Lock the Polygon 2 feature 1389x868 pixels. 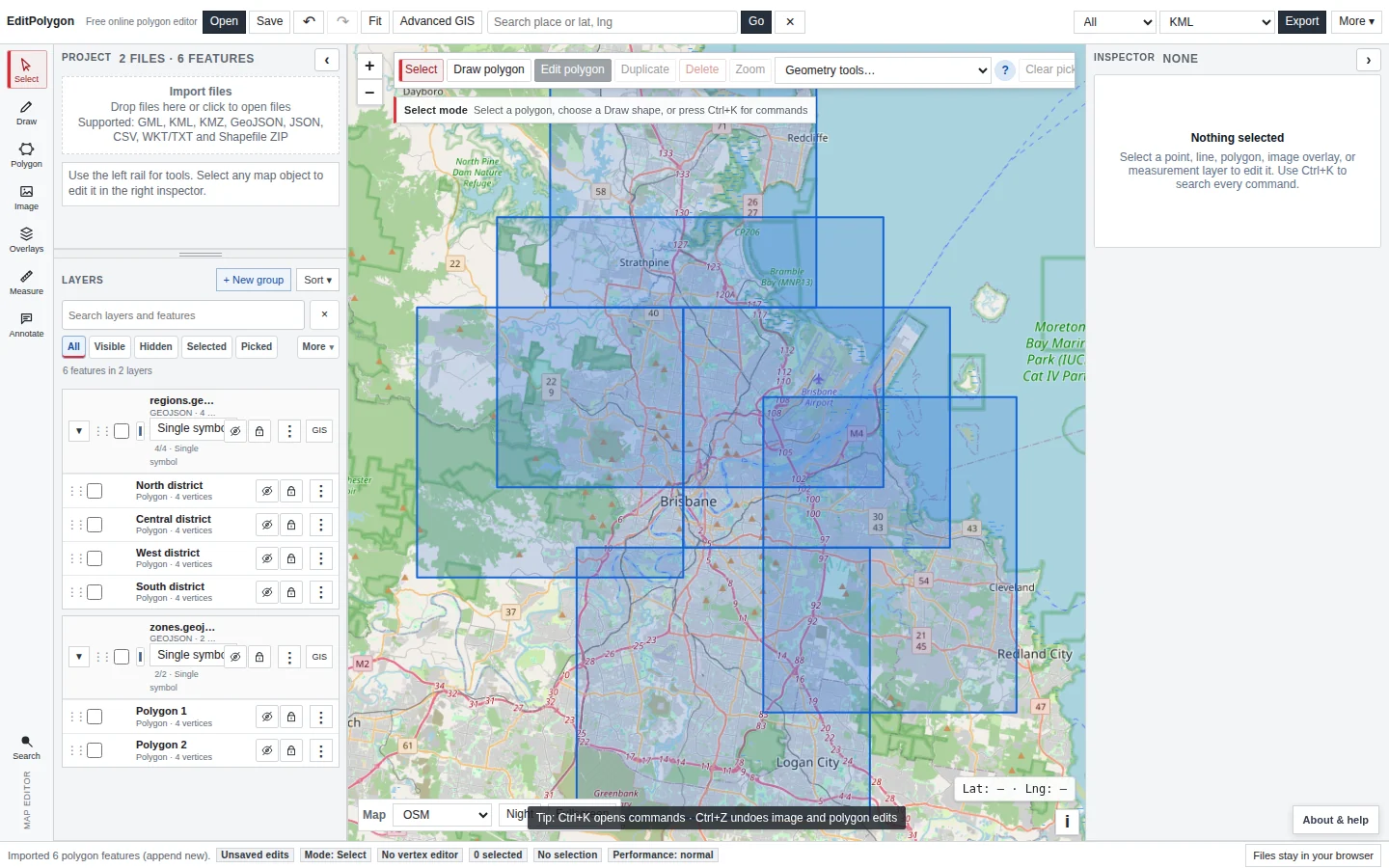coord(291,750)
